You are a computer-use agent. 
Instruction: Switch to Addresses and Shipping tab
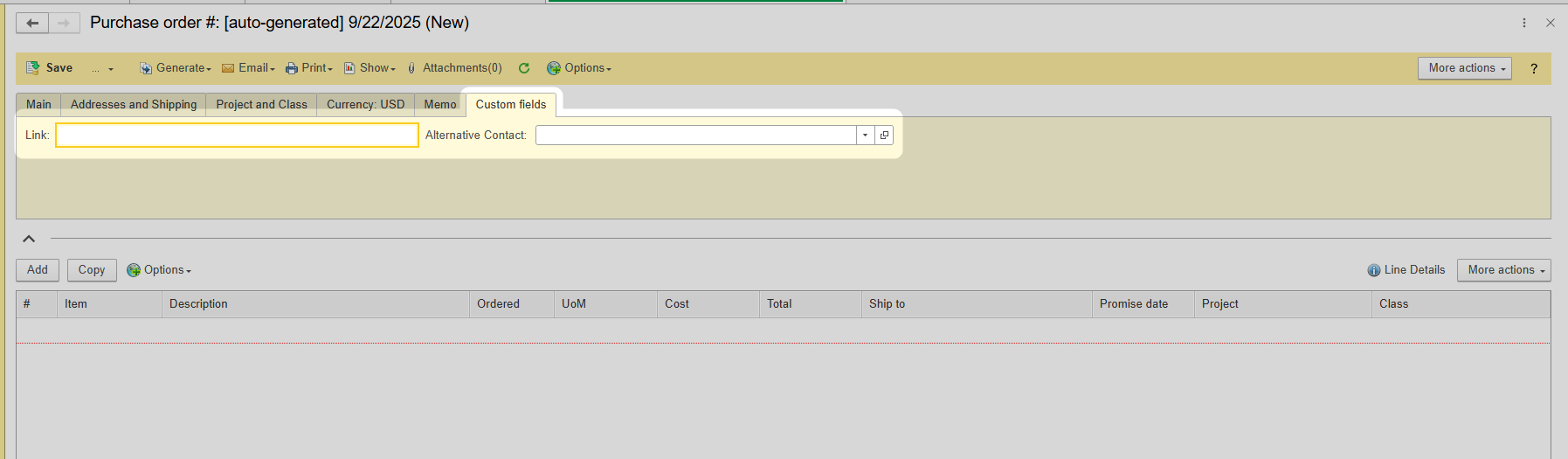[134, 105]
